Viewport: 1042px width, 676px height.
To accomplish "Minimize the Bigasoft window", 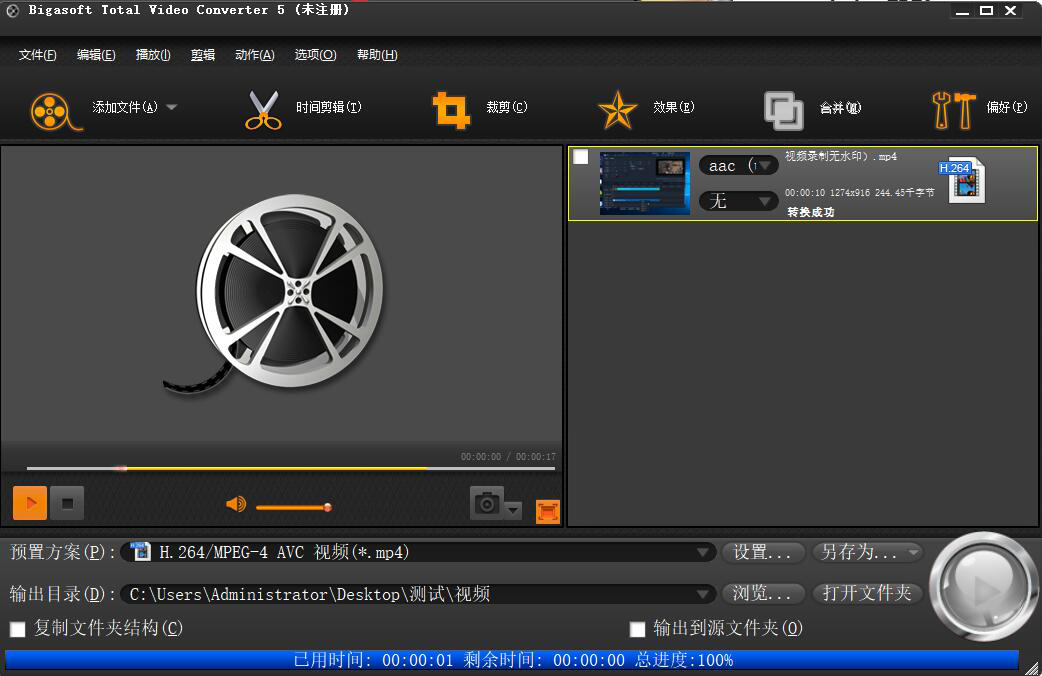I will click(962, 11).
